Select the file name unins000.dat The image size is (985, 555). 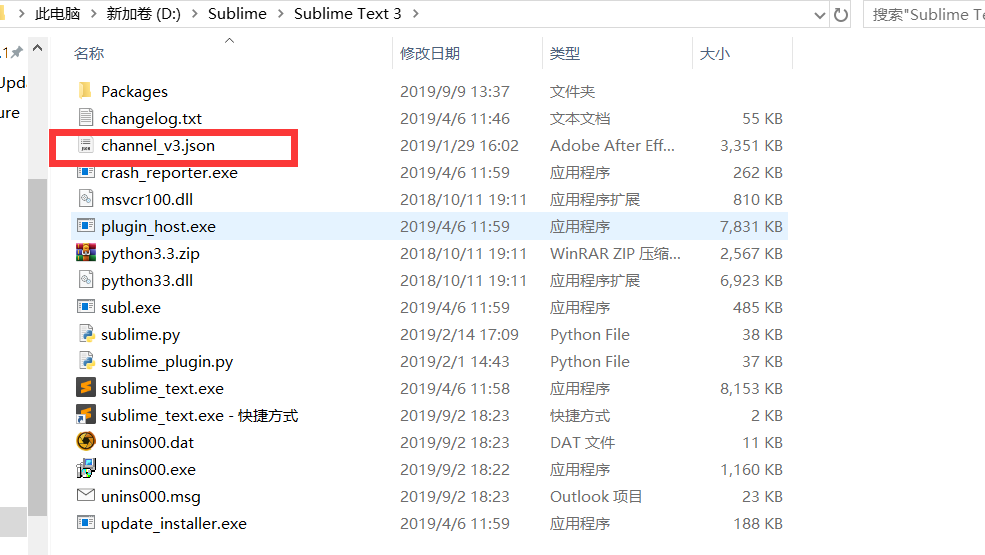click(x=148, y=443)
